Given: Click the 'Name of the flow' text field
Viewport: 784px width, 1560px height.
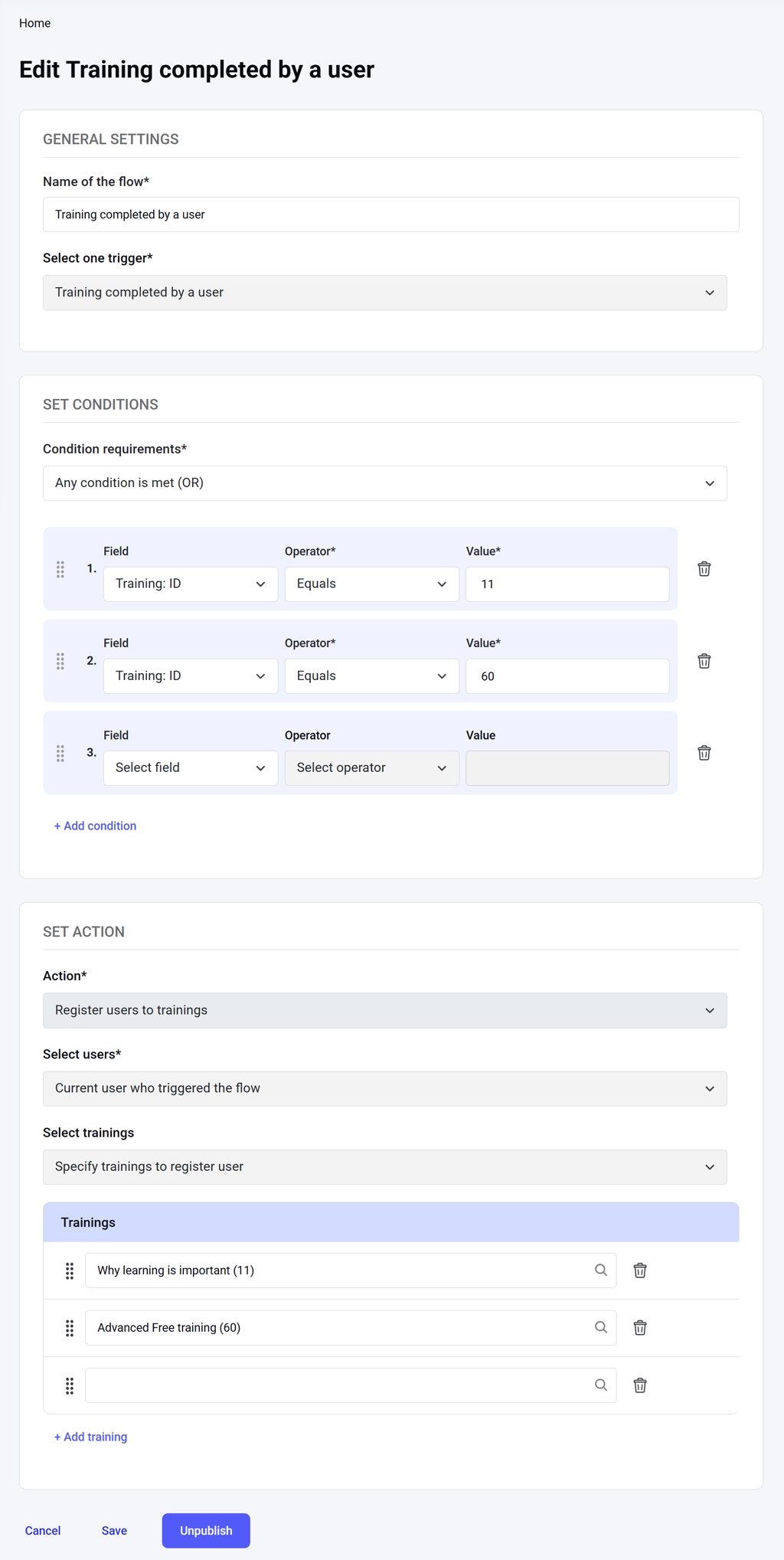Looking at the screenshot, I should coord(390,214).
